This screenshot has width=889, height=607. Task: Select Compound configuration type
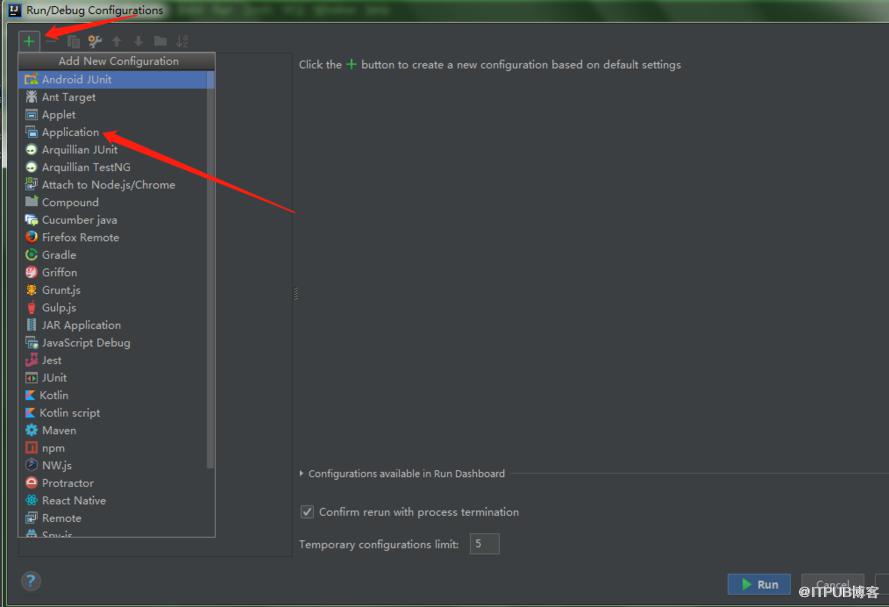[116, 202]
